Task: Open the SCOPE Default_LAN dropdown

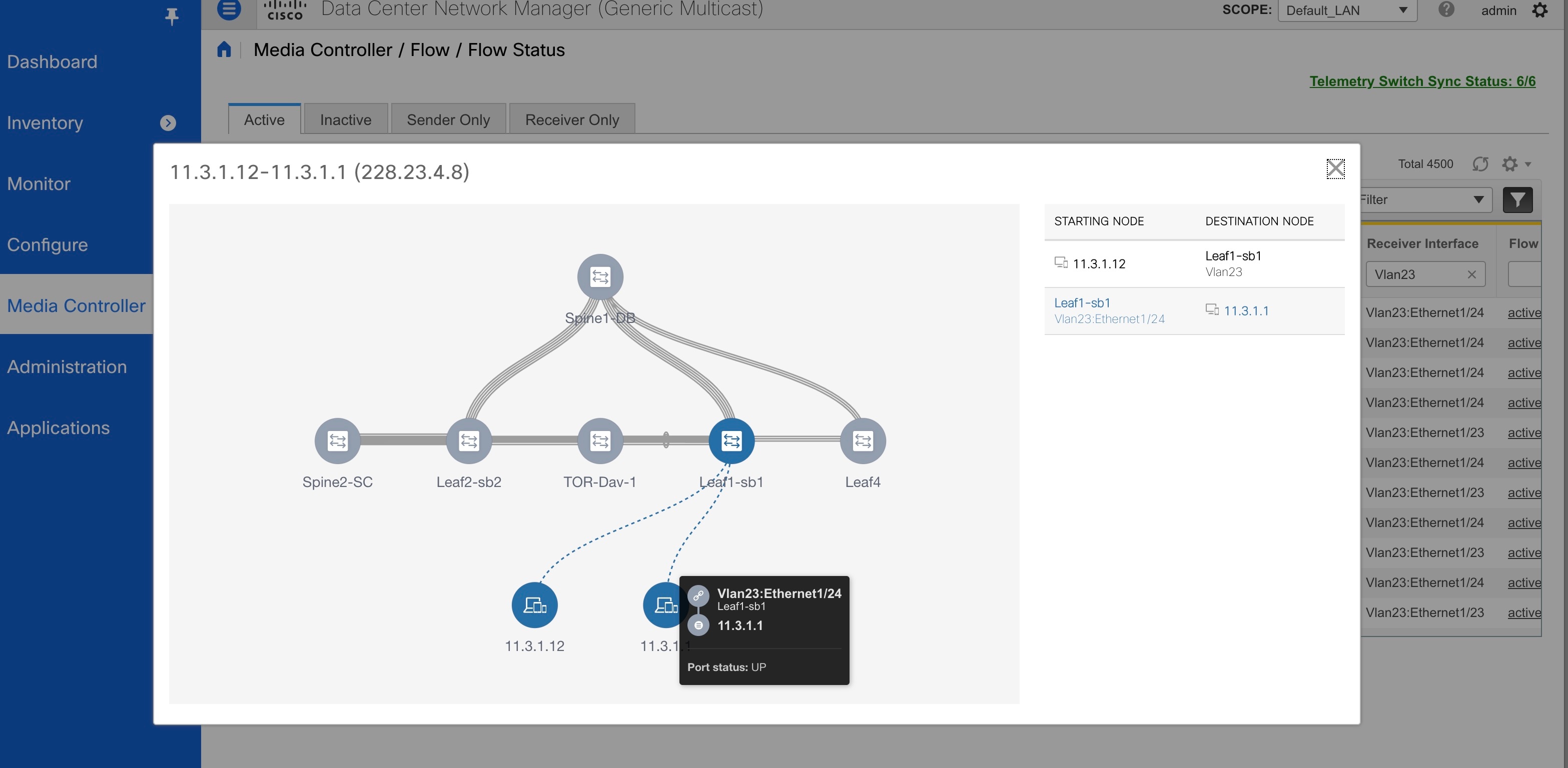Action: click(x=1347, y=10)
